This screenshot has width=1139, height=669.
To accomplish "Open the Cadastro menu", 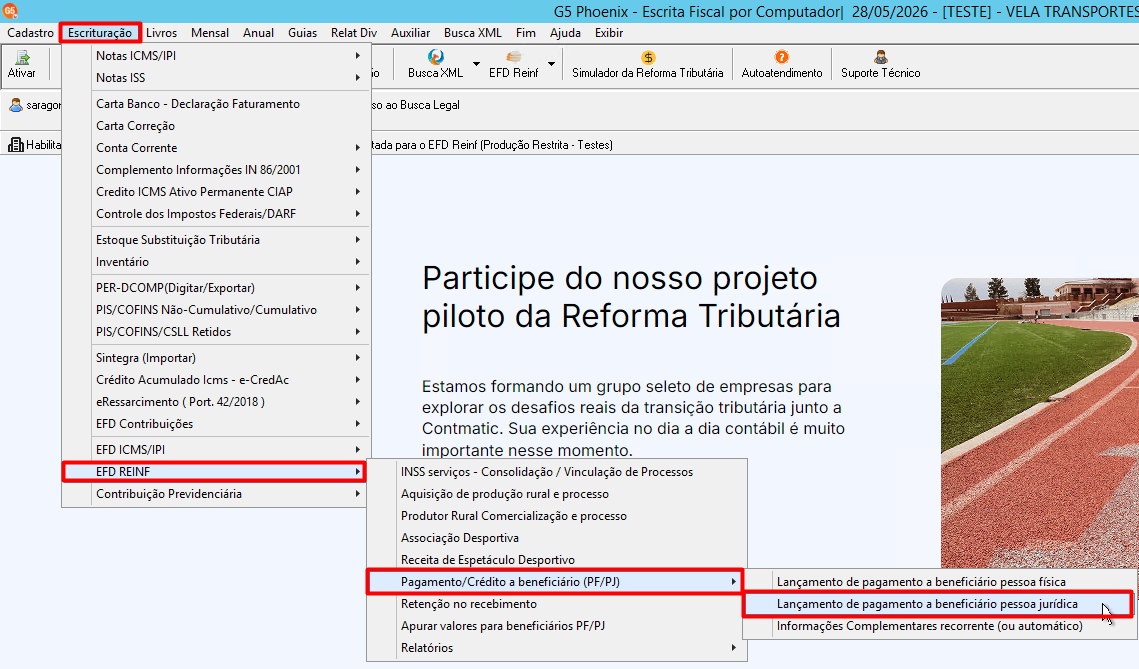I will (31, 33).
